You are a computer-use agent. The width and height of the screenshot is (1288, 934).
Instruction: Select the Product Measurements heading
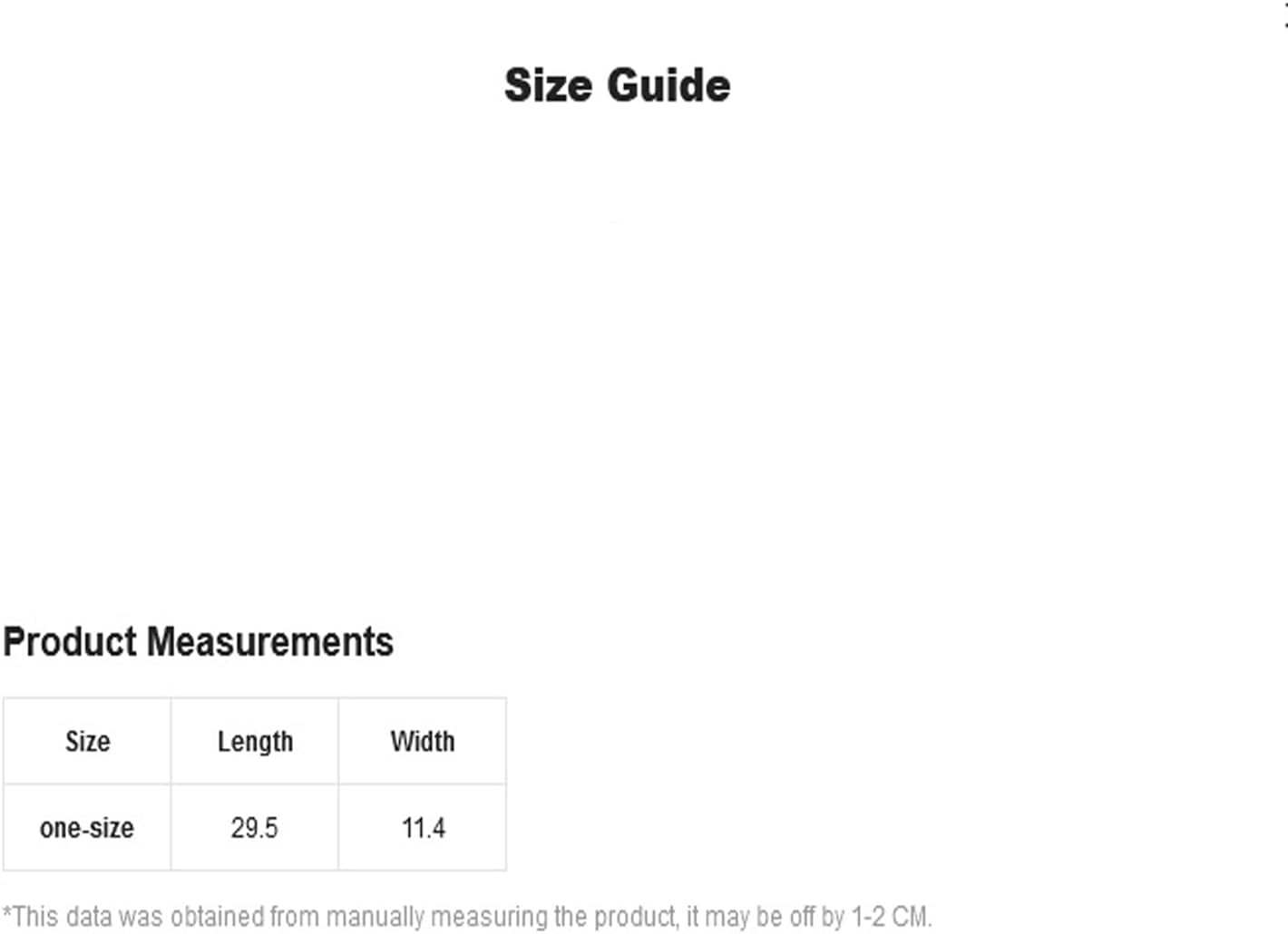(198, 642)
